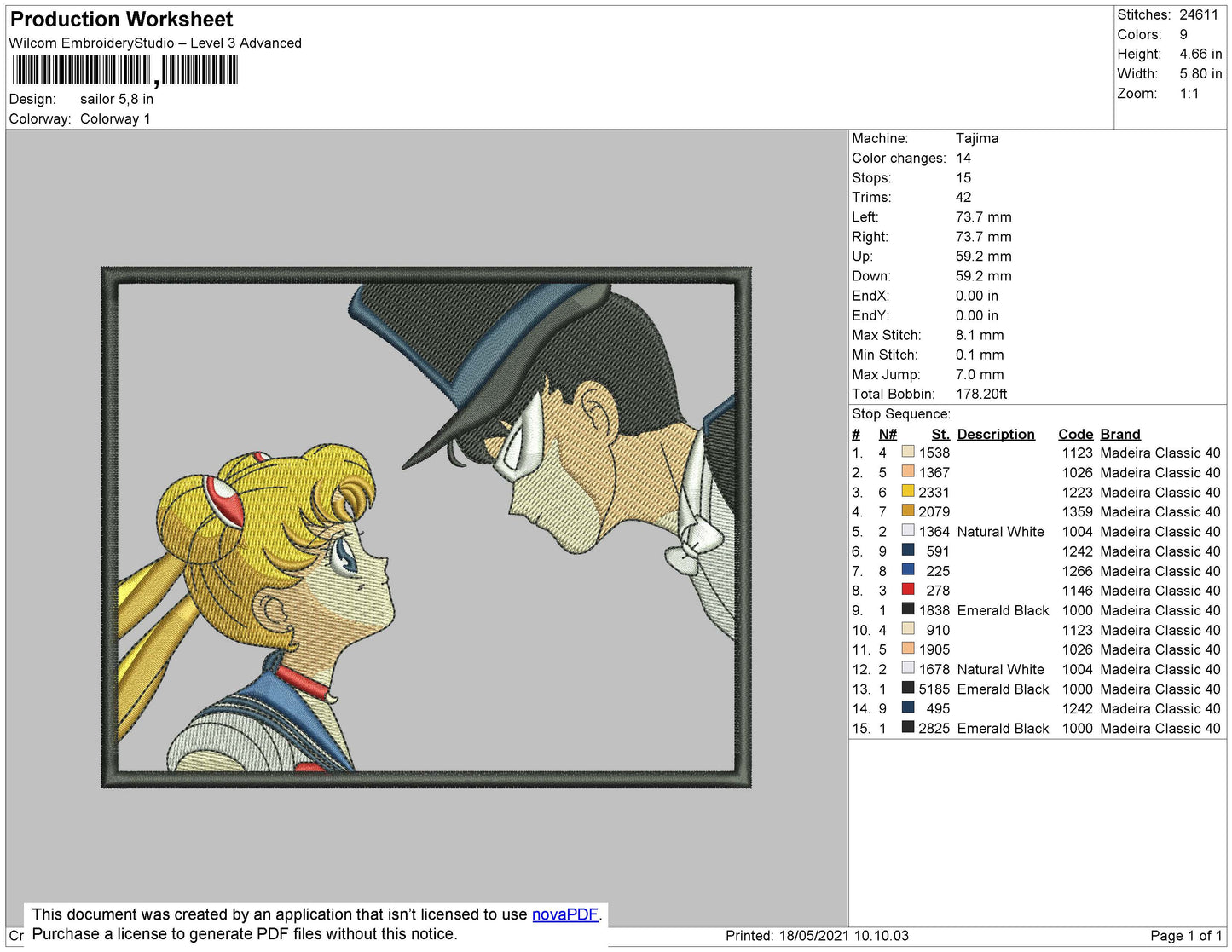Click the Emerald Black swatch in stop 9

[908, 609]
